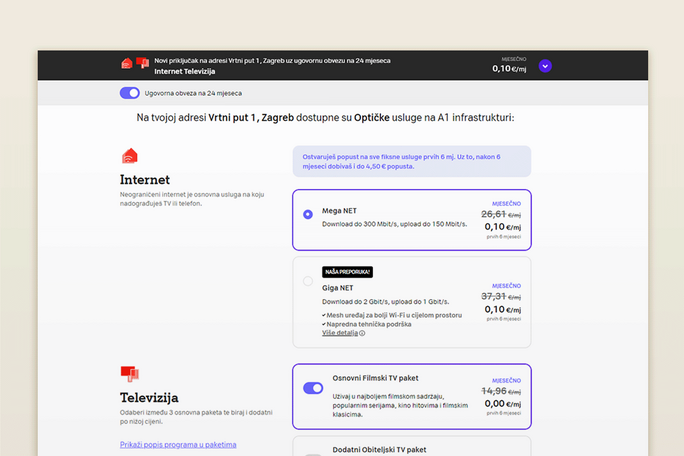Click the Internet Televizija summary title
Screen dimensions: 684x456
(184, 72)
